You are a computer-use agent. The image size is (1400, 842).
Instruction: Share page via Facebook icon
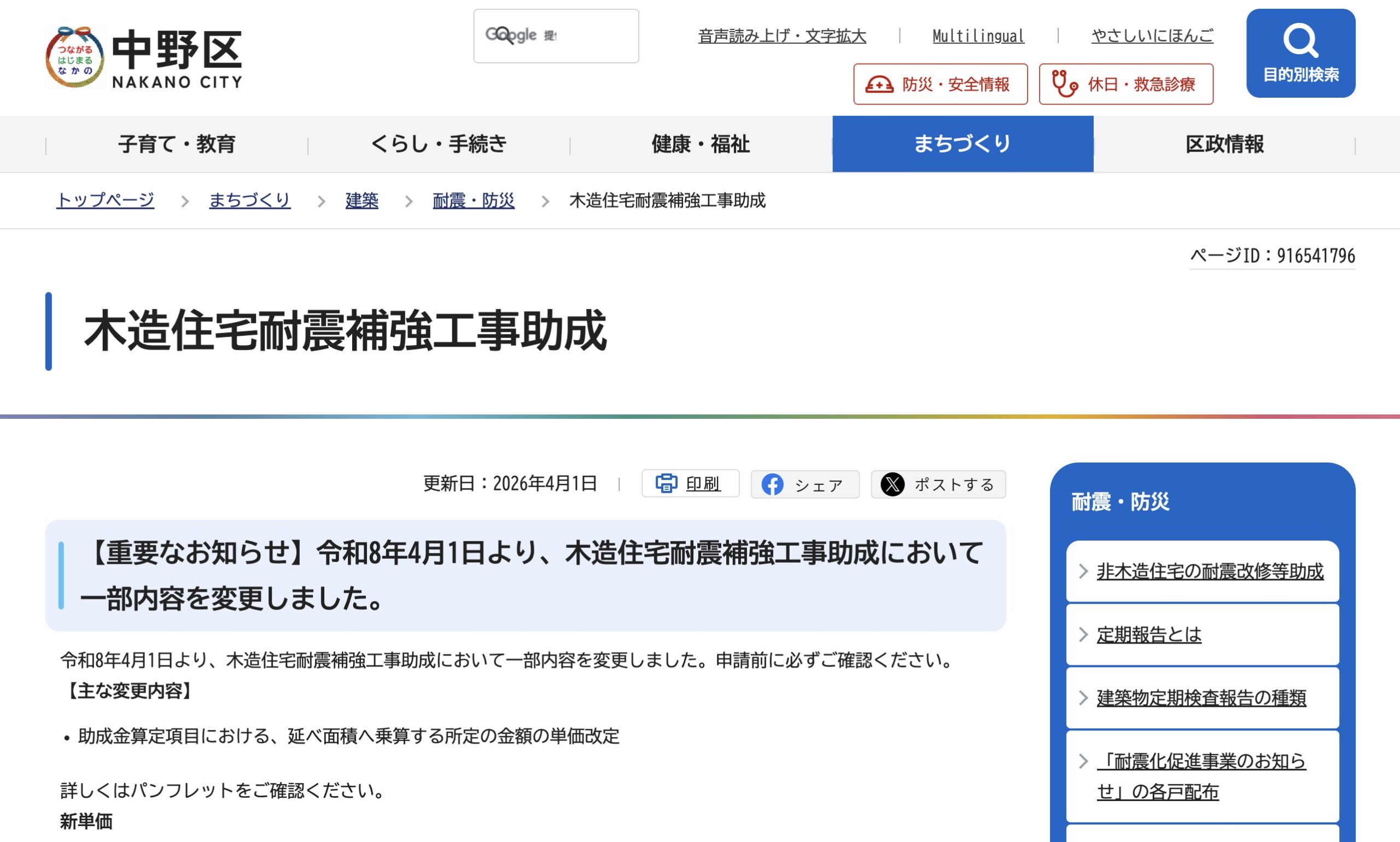pyautogui.click(x=772, y=484)
